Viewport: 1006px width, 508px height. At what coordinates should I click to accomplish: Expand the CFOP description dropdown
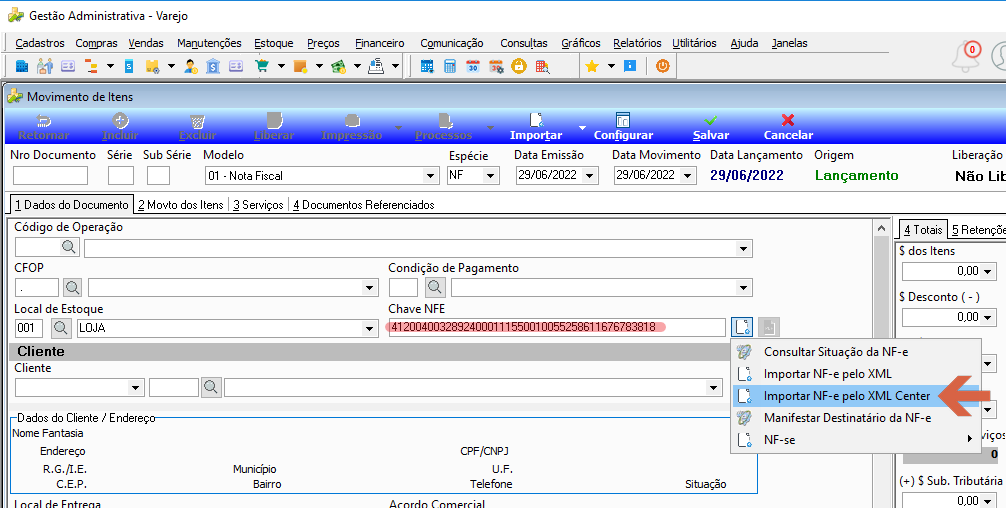(x=369, y=288)
